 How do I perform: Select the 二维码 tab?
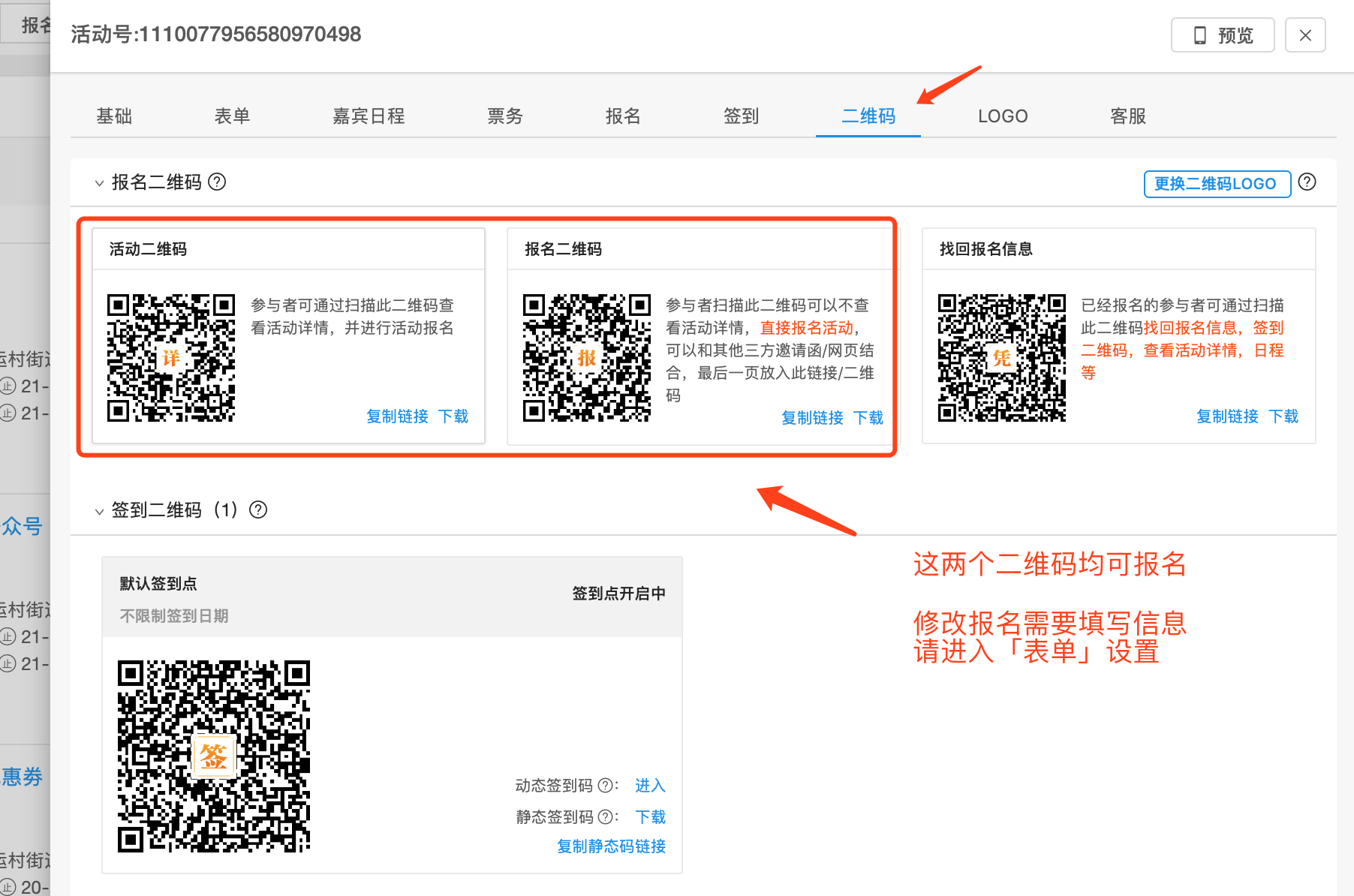tap(868, 116)
